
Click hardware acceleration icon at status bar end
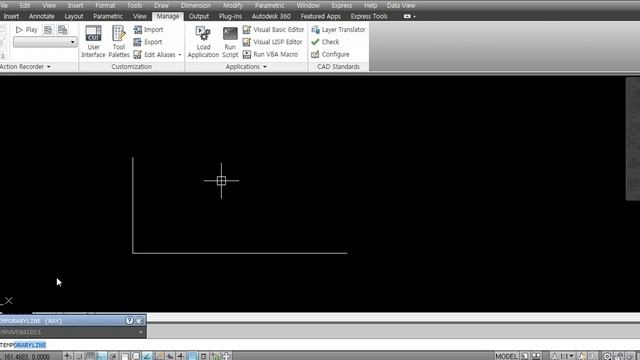pyautogui.click(x=630, y=356)
